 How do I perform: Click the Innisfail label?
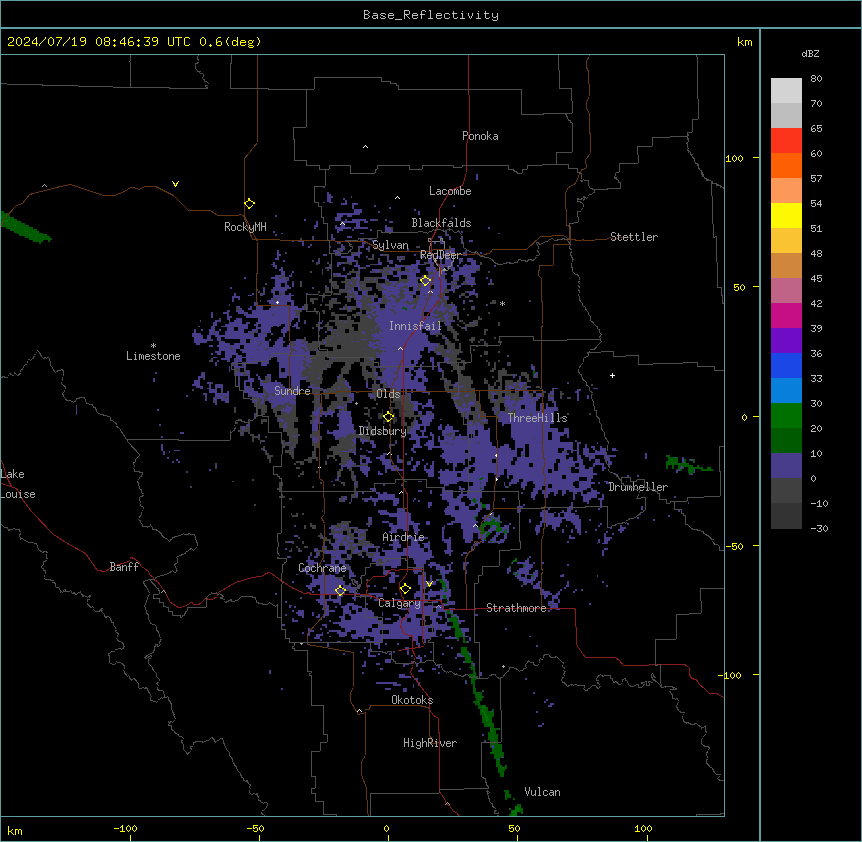(x=416, y=326)
